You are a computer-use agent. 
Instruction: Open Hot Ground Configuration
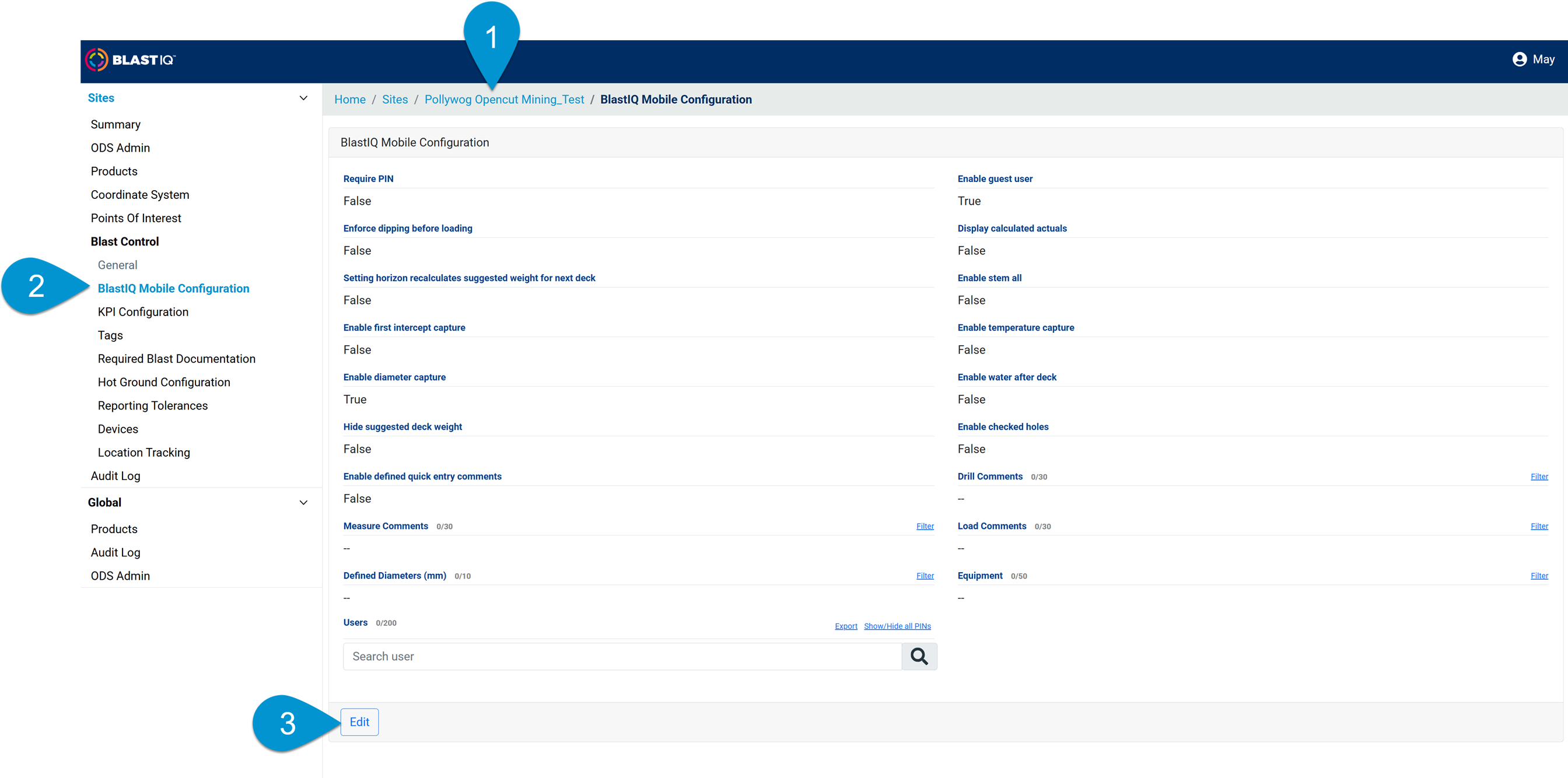[164, 381]
